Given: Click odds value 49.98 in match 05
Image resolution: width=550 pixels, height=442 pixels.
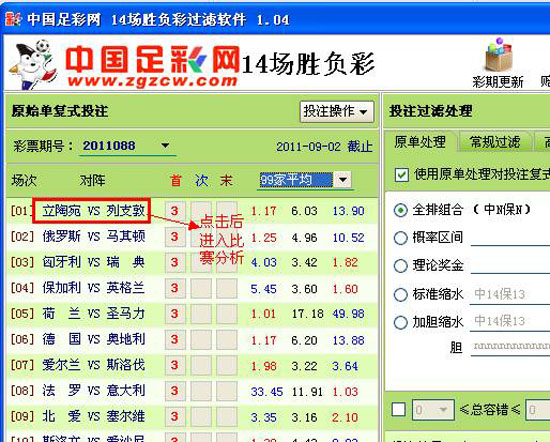Looking at the screenshot, I should click(x=348, y=314).
